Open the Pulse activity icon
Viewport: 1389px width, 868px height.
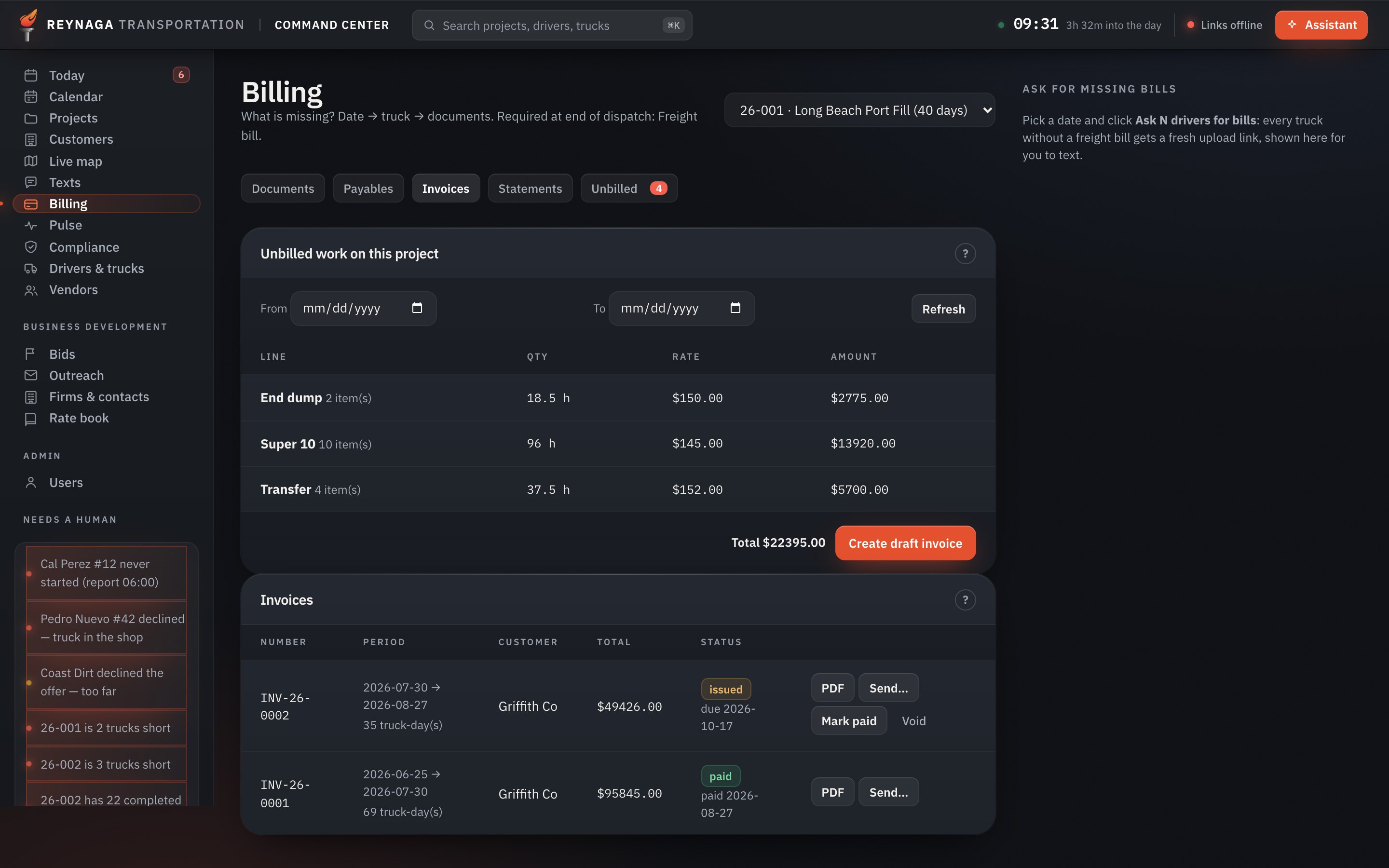pos(31,225)
